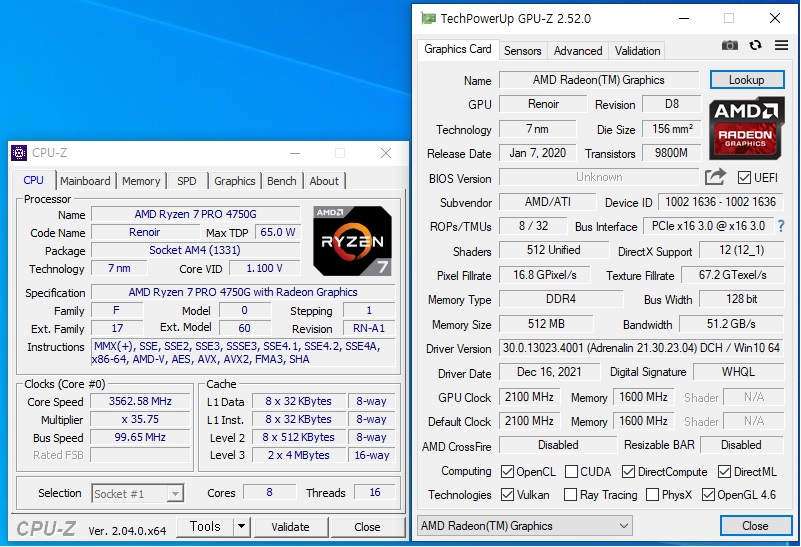
Task: Click the Digital Signature value WHQL
Action: point(738,372)
